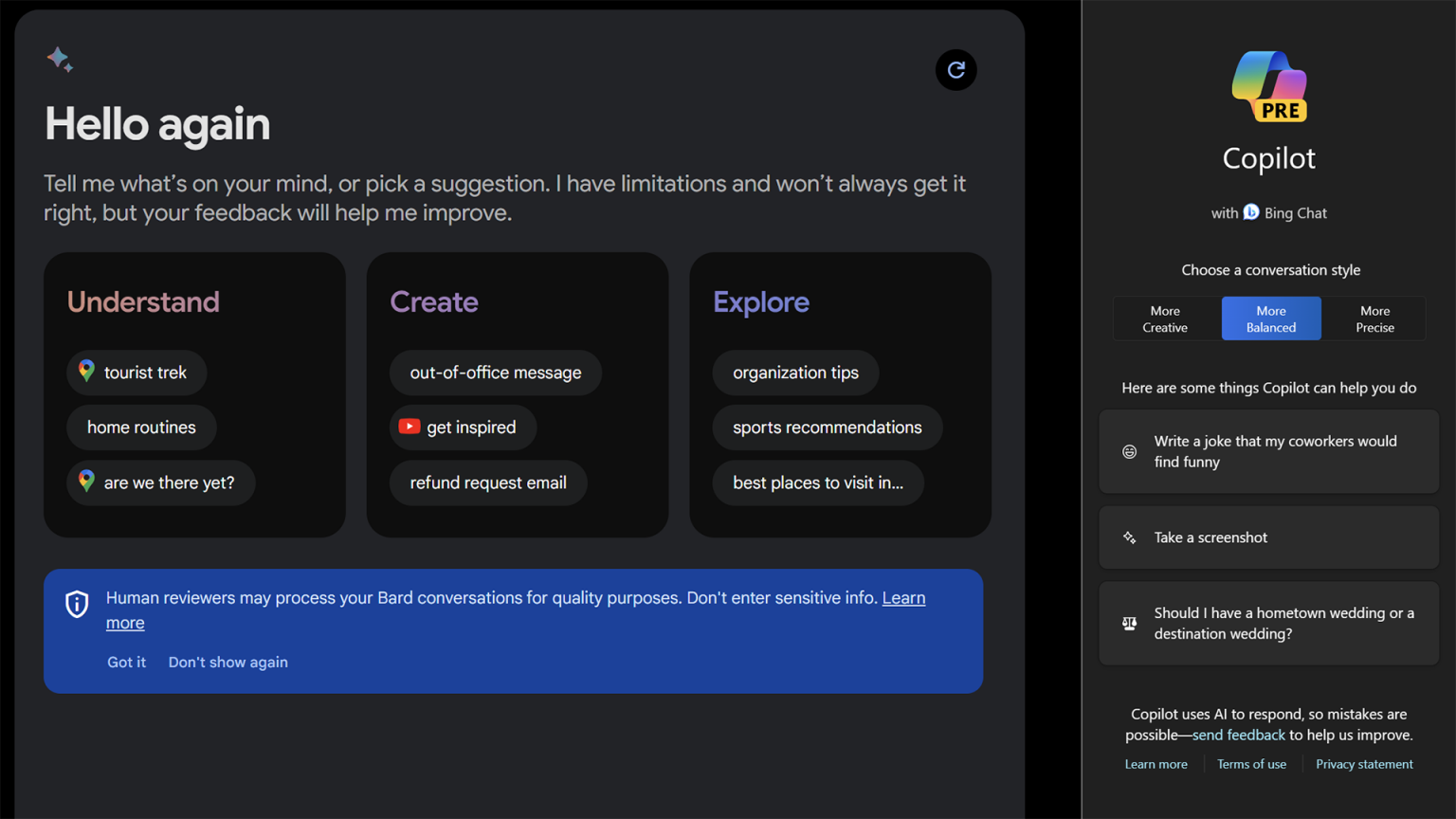Screen dimensions: 1456x819
Task: Select the refund request email suggestion
Action: click(x=488, y=482)
